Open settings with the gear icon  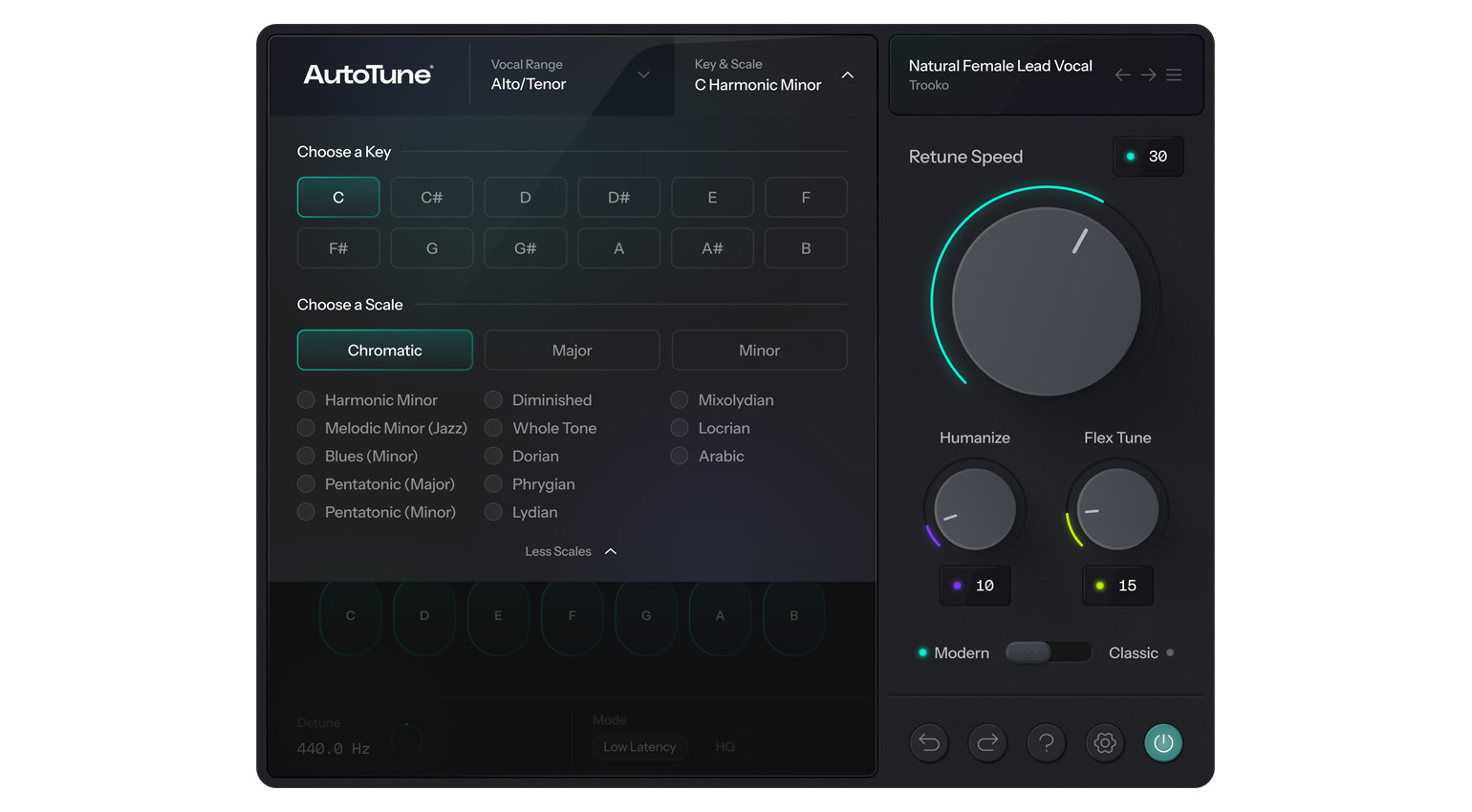click(x=1105, y=742)
